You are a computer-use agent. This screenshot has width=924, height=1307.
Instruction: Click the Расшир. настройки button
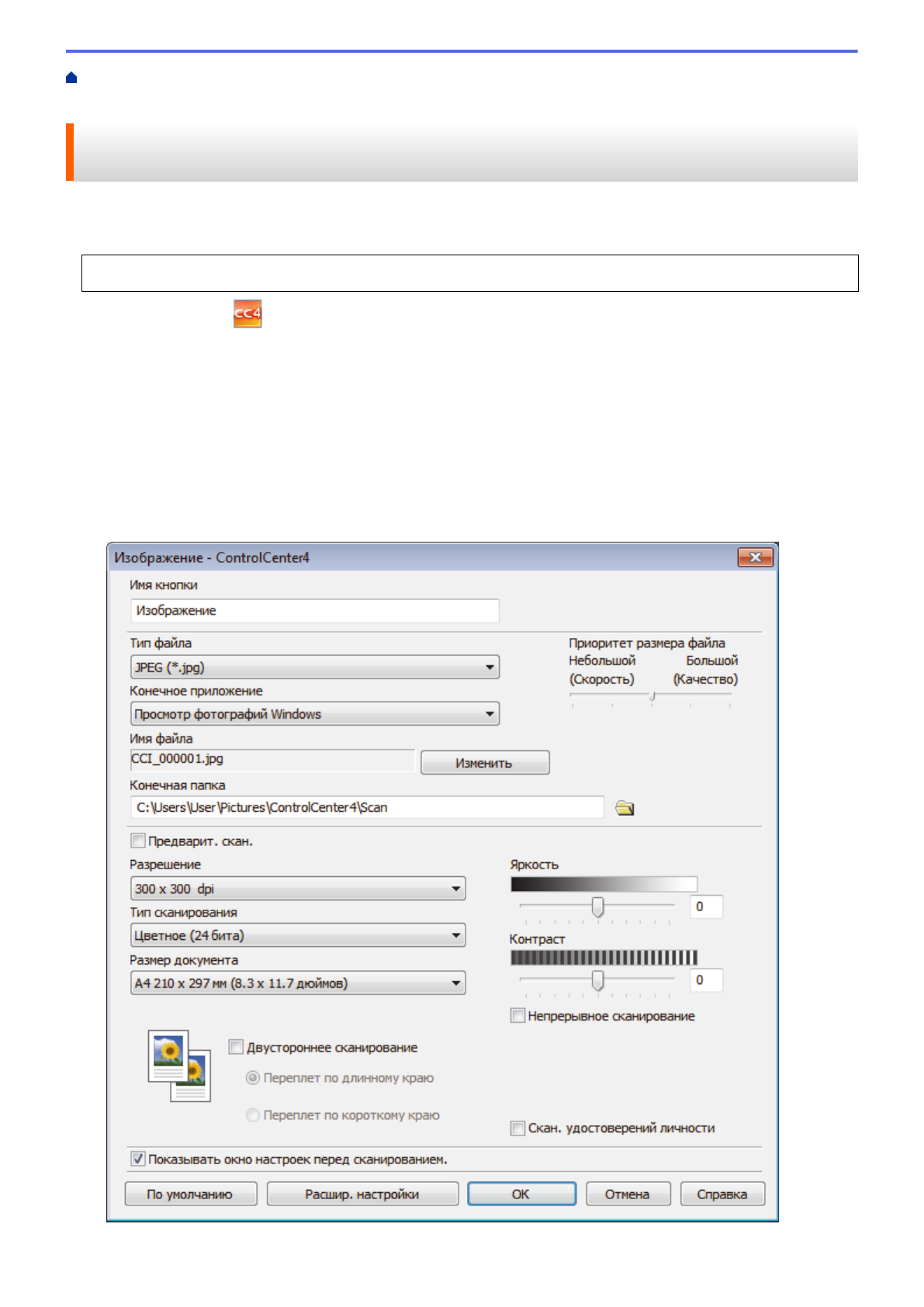(362, 1194)
